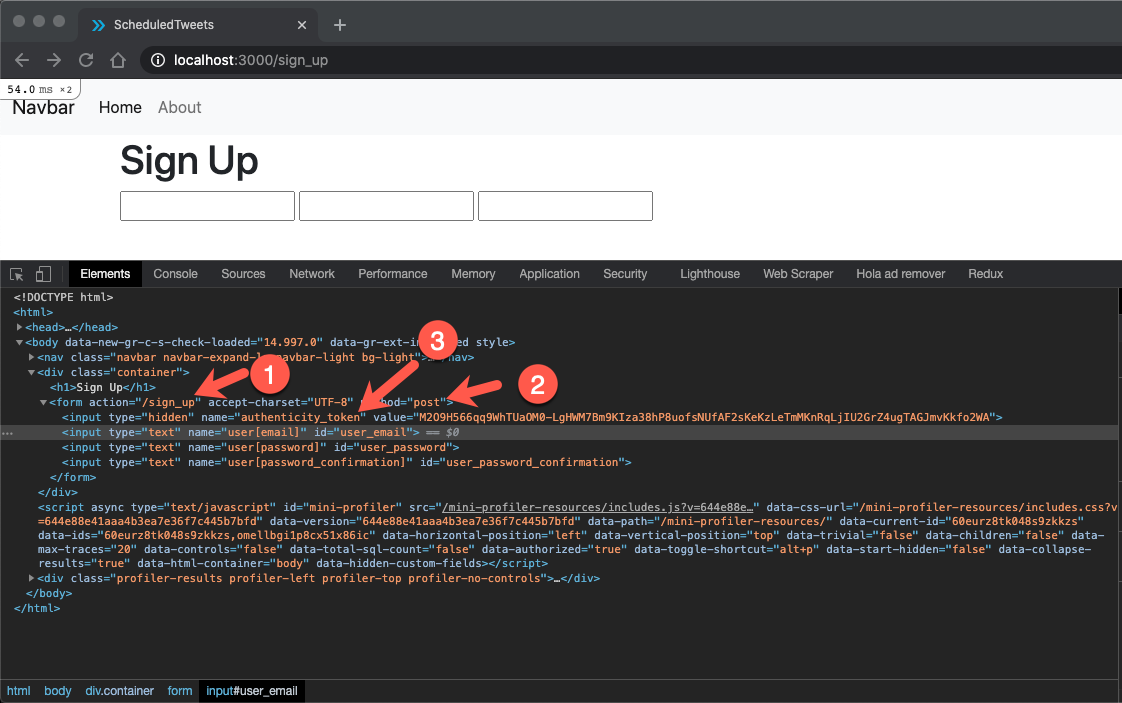Collapse the body element node

click(19, 342)
